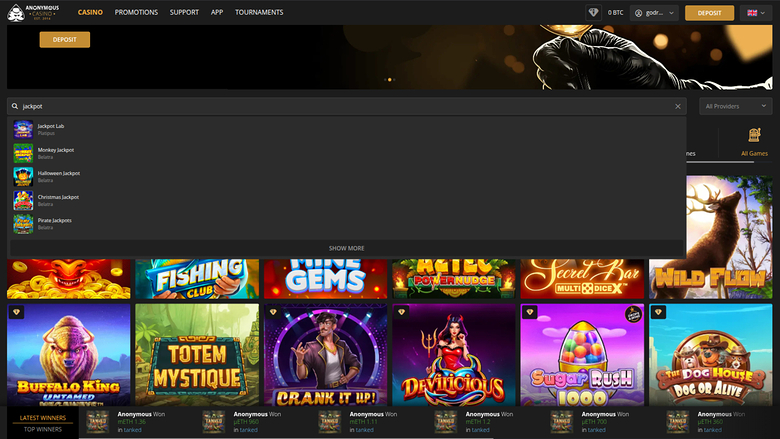Select the Monkey Jackpot result text

[56, 150]
